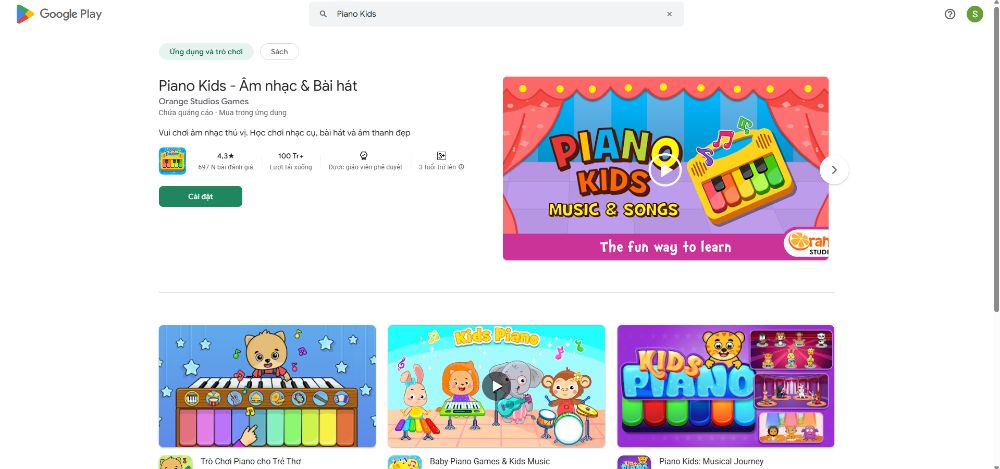Click the Piano Kids search input field
Image resolution: width=1000 pixels, height=469 pixels.
pyautogui.click(x=496, y=14)
